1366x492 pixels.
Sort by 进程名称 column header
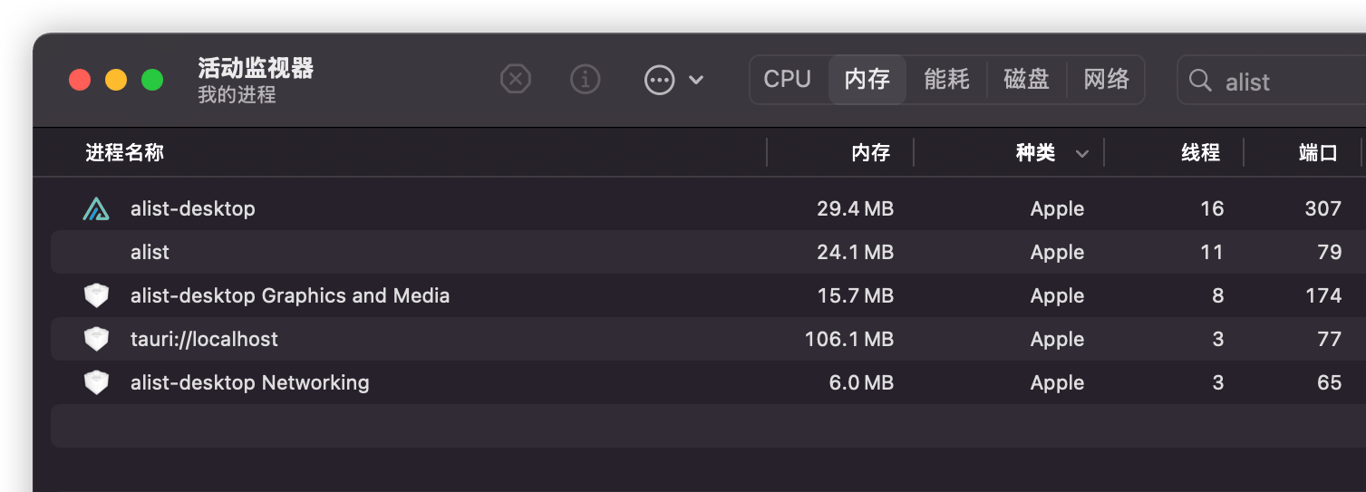[125, 153]
